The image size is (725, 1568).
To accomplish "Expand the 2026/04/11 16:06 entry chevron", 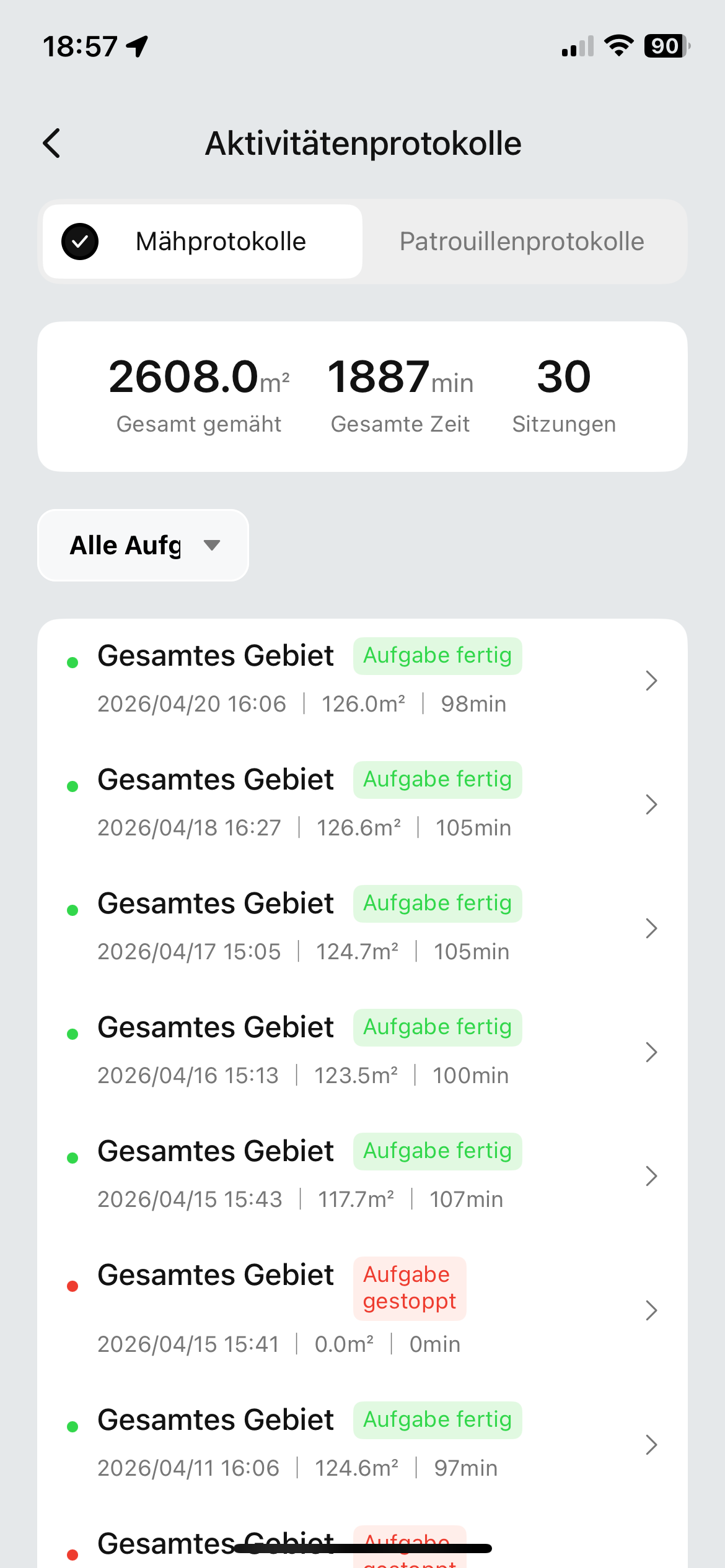I will point(651,1445).
